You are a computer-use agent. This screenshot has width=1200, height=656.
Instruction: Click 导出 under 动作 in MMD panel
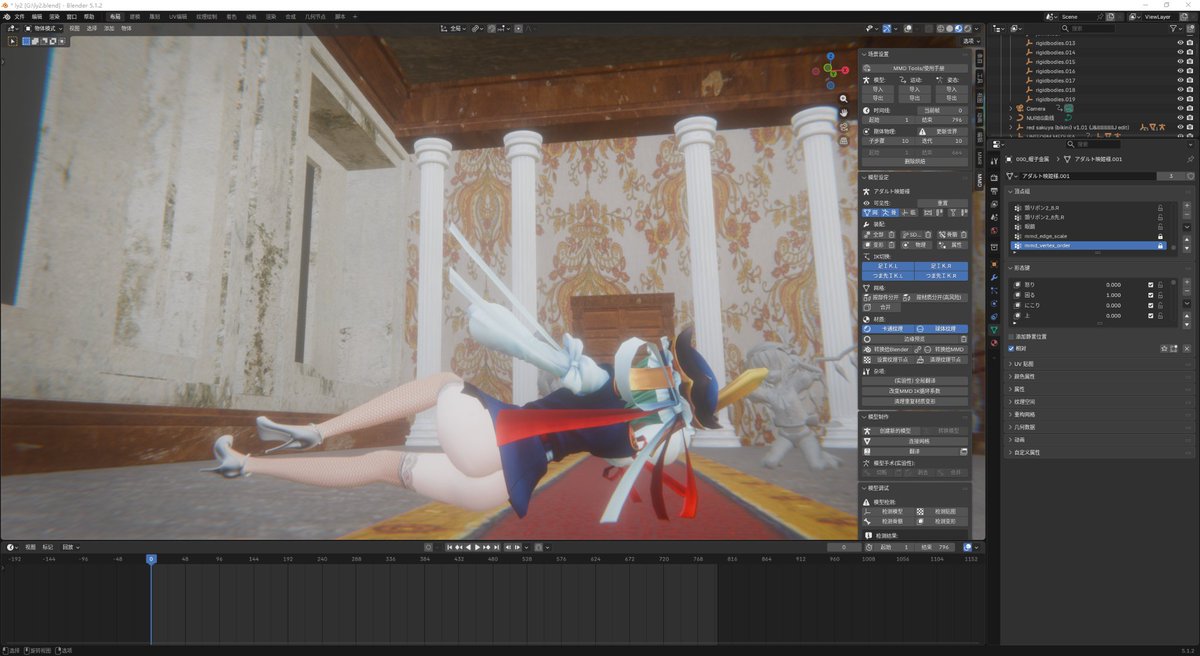point(916,98)
